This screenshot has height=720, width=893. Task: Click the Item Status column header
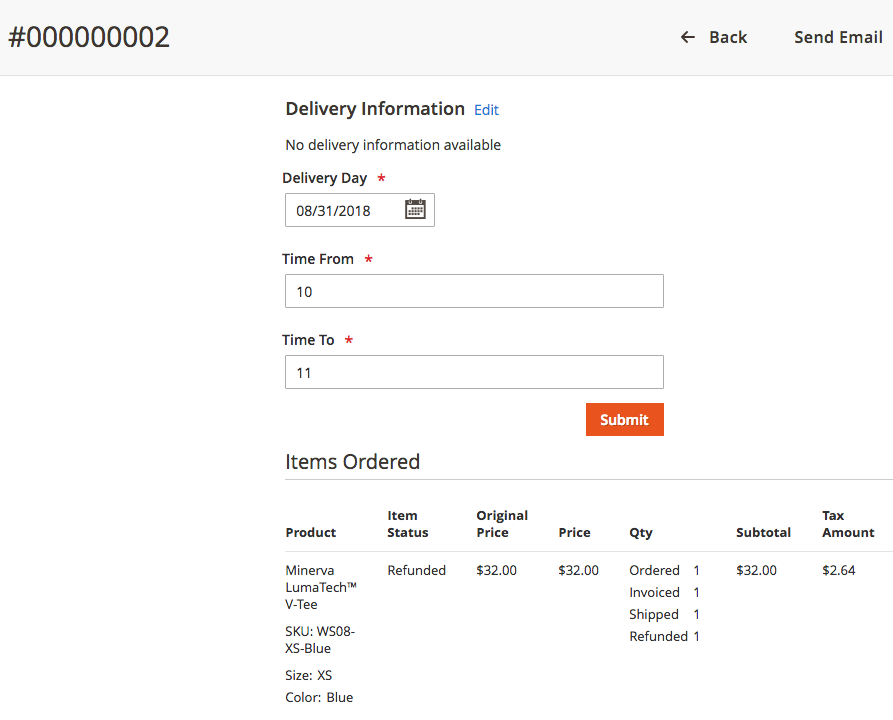pos(408,524)
